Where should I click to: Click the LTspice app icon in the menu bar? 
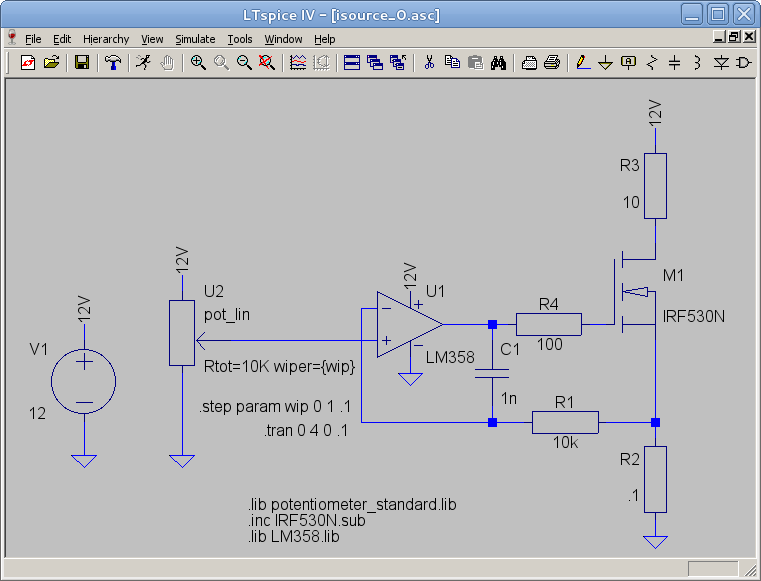12,37
